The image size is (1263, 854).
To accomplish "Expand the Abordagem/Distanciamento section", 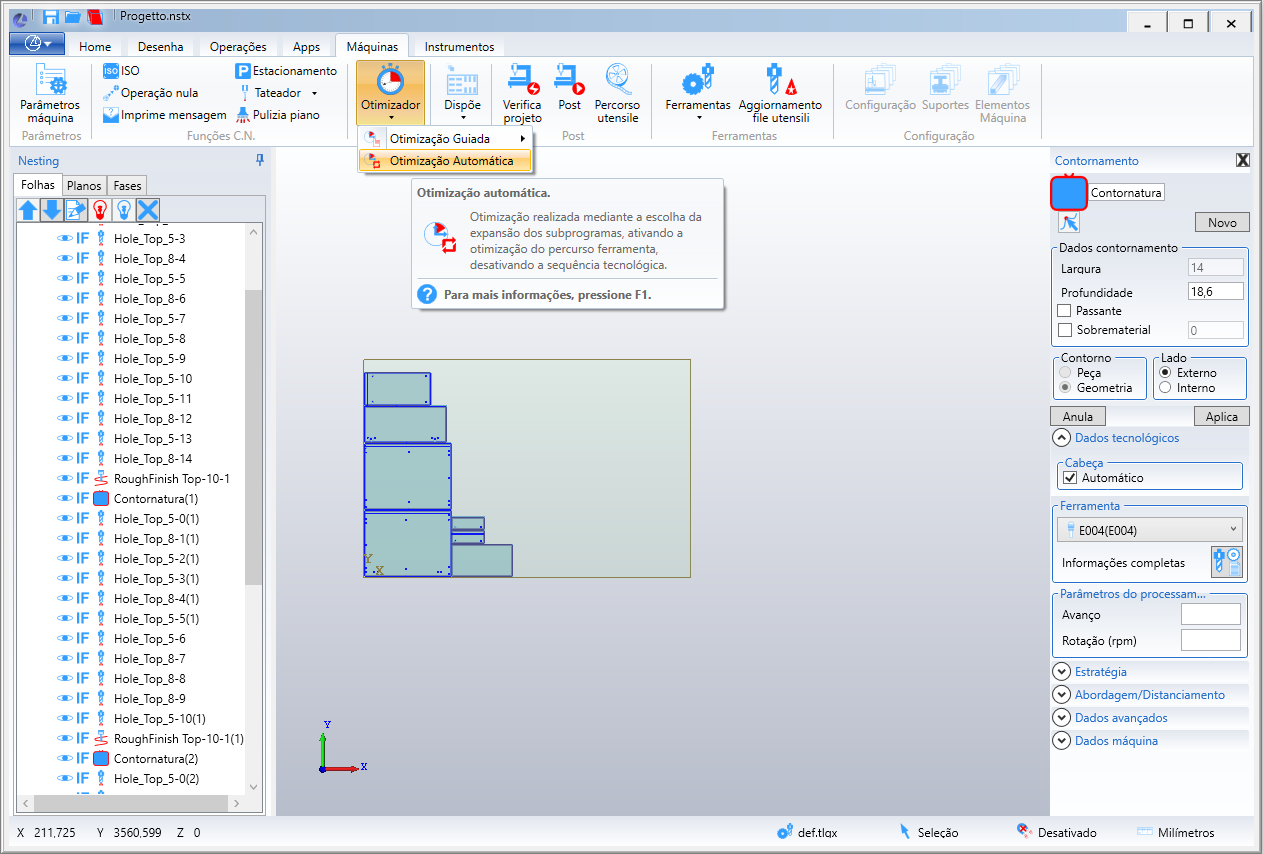I will [1060, 695].
